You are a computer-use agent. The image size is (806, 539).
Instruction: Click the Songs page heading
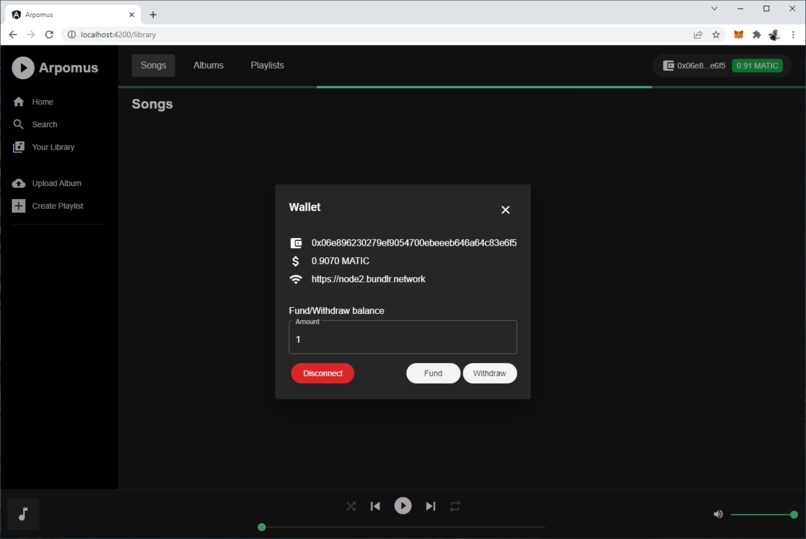[152, 104]
